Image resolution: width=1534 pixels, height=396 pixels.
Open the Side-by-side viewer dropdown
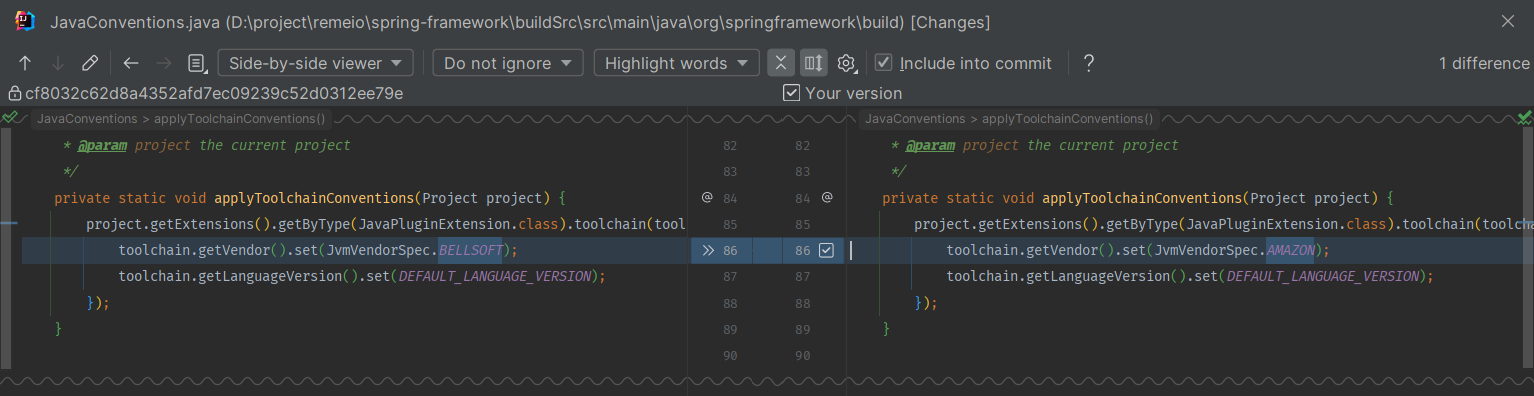[x=315, y=63]
